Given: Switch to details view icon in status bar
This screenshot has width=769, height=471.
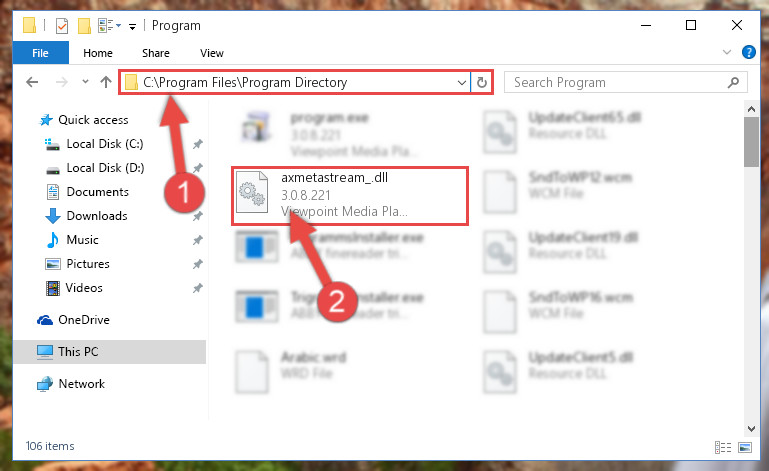Looking at the screenshot, I should click(x=723, y=447).
